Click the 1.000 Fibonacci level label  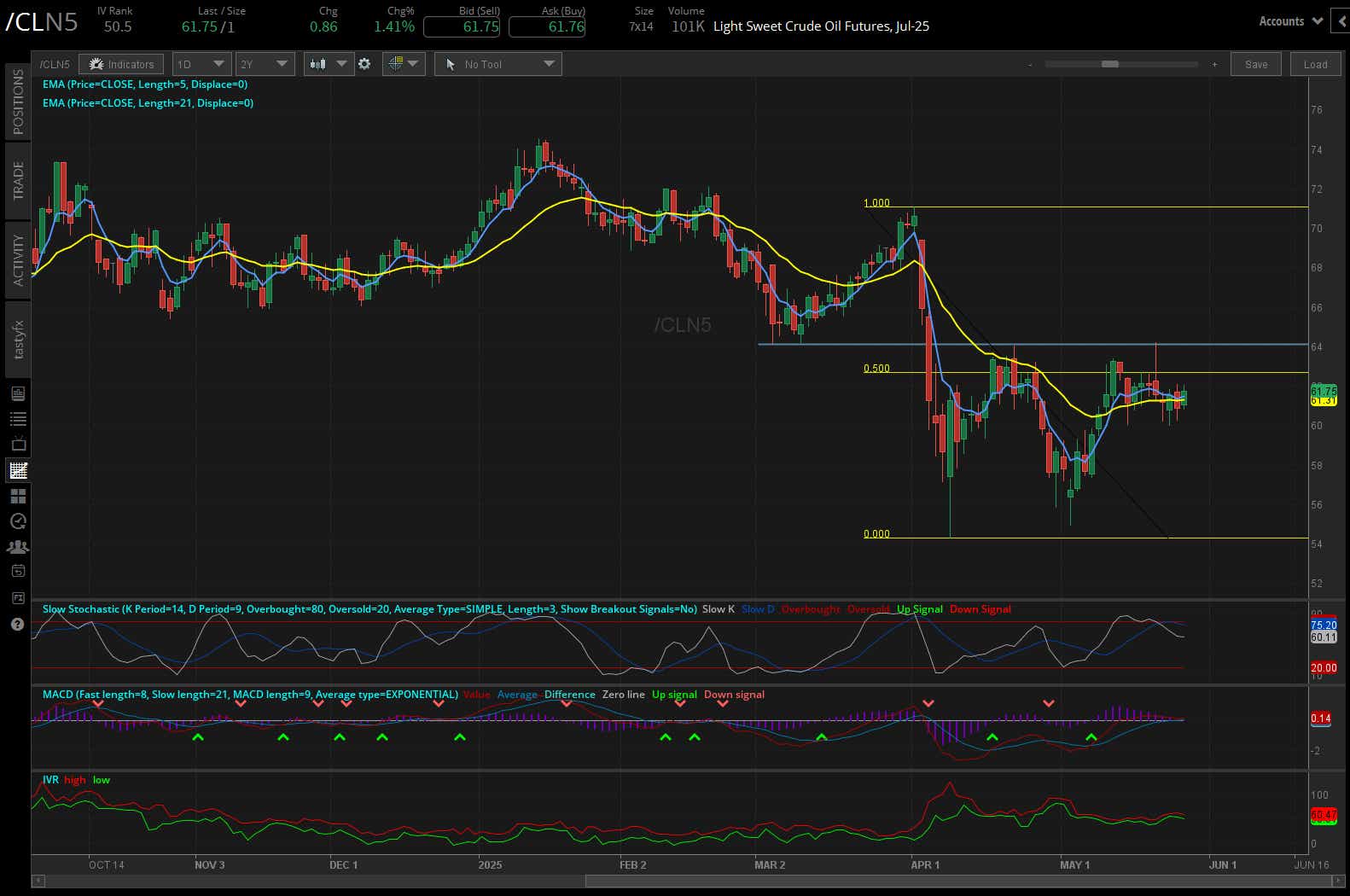(876, 203)
